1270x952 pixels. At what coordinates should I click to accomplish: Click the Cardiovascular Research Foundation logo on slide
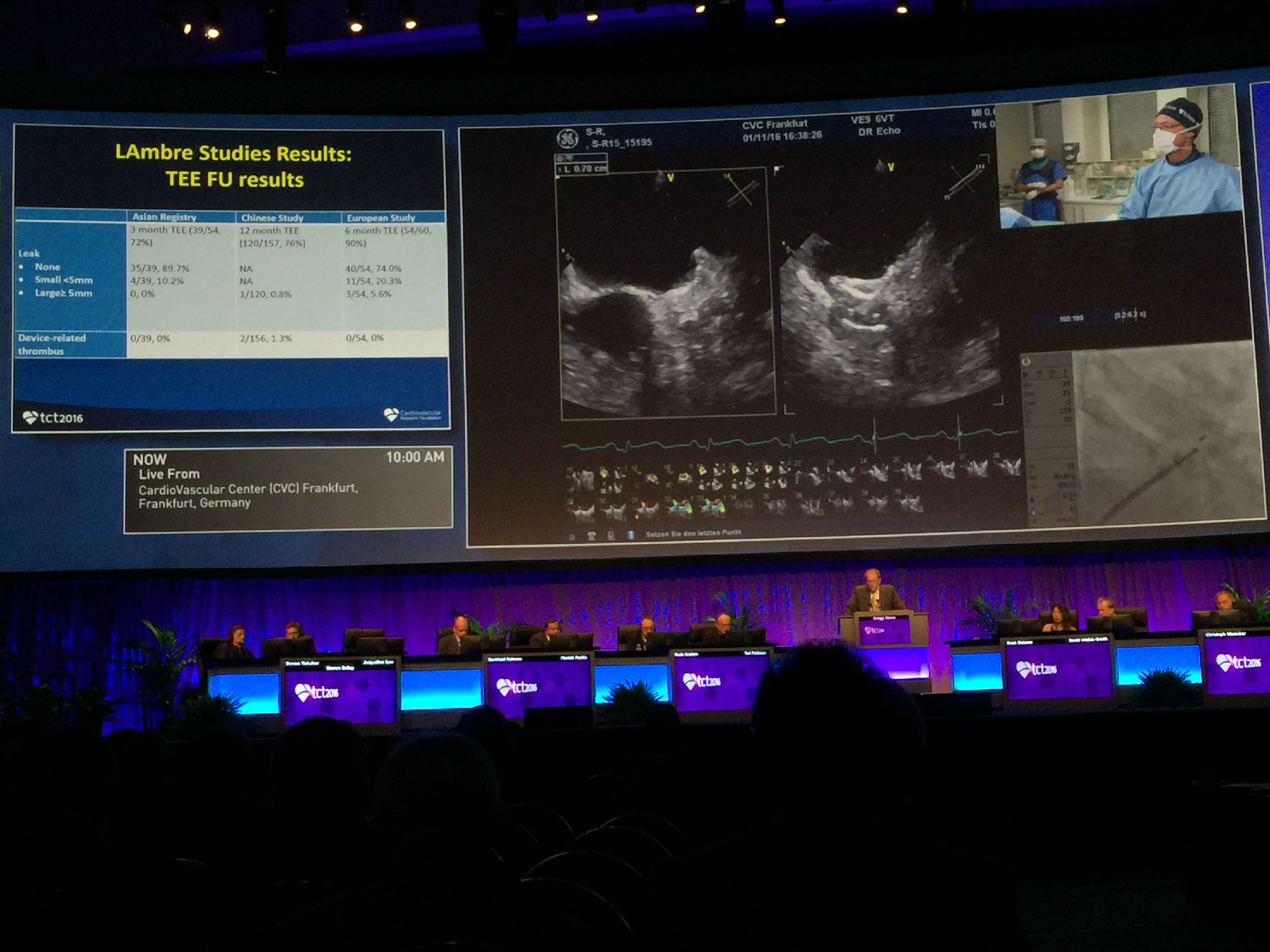coord(413,415)
